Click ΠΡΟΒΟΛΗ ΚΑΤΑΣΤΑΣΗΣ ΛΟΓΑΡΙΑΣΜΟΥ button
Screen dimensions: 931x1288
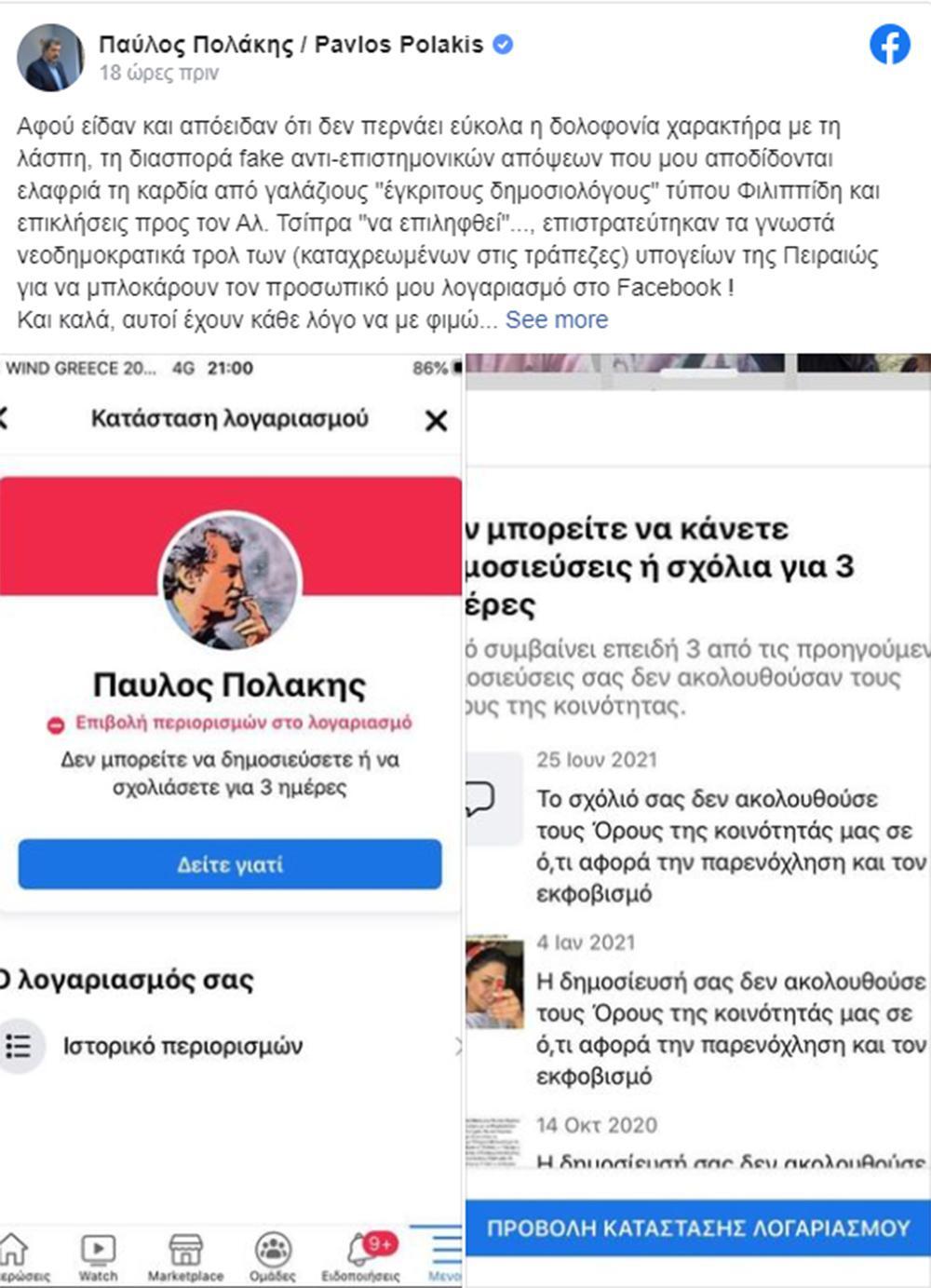click(x=698, y=1228)
